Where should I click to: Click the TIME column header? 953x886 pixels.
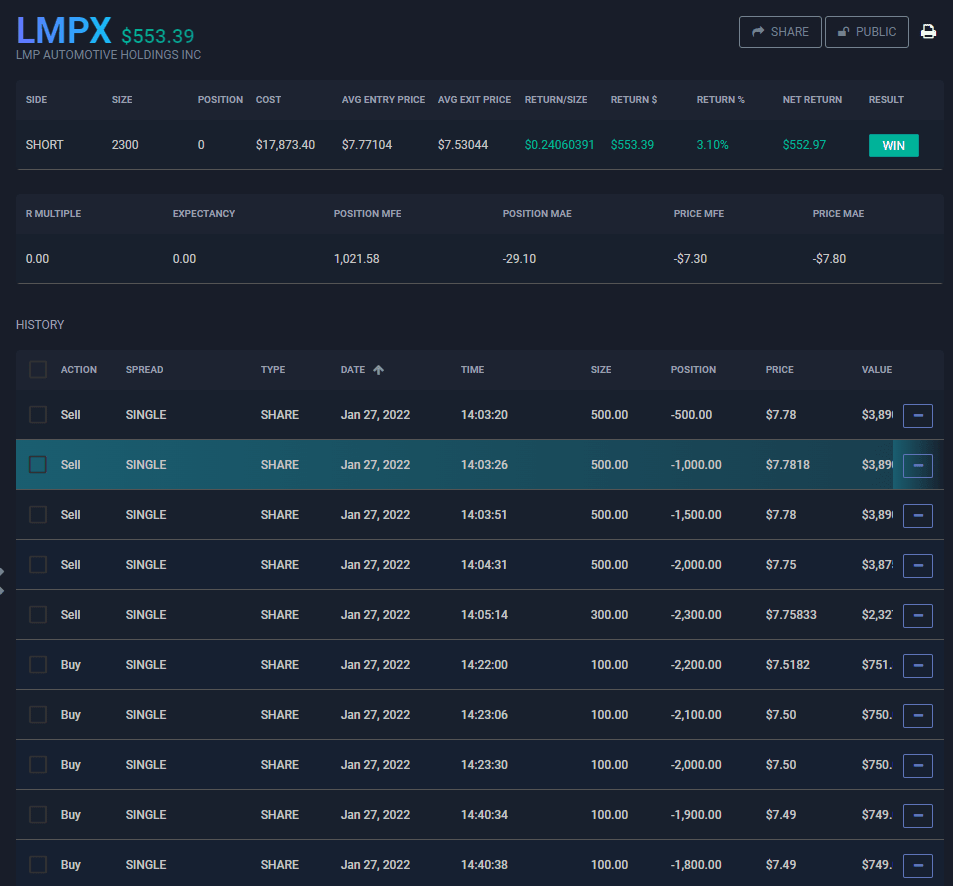click(x=472, y=370)
